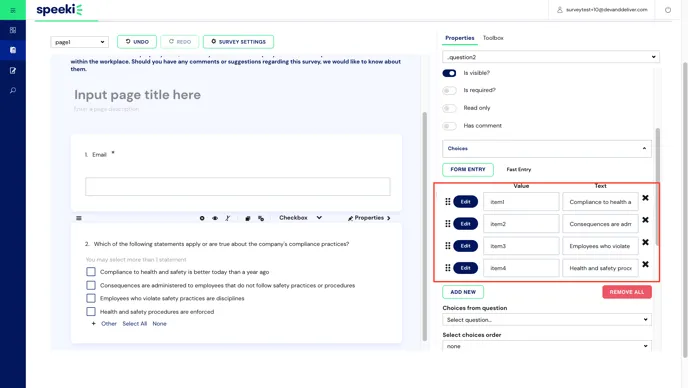Open the question2 element selector dropdown

point(551,57)
